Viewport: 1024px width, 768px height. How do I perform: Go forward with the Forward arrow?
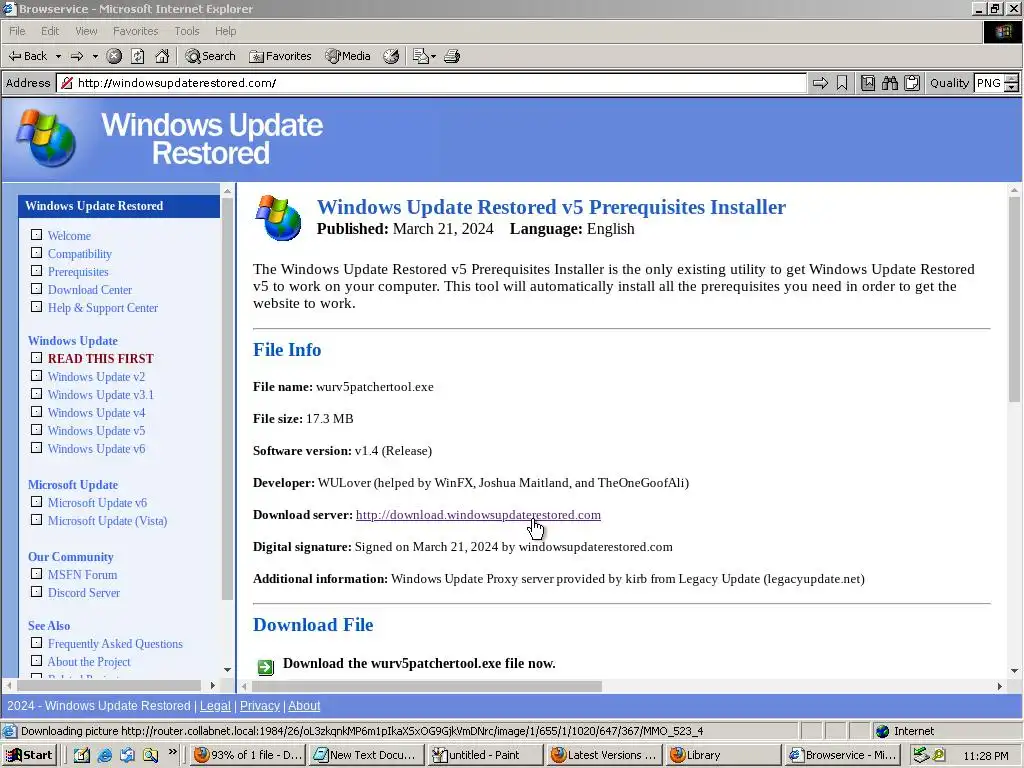pos(76,56)
